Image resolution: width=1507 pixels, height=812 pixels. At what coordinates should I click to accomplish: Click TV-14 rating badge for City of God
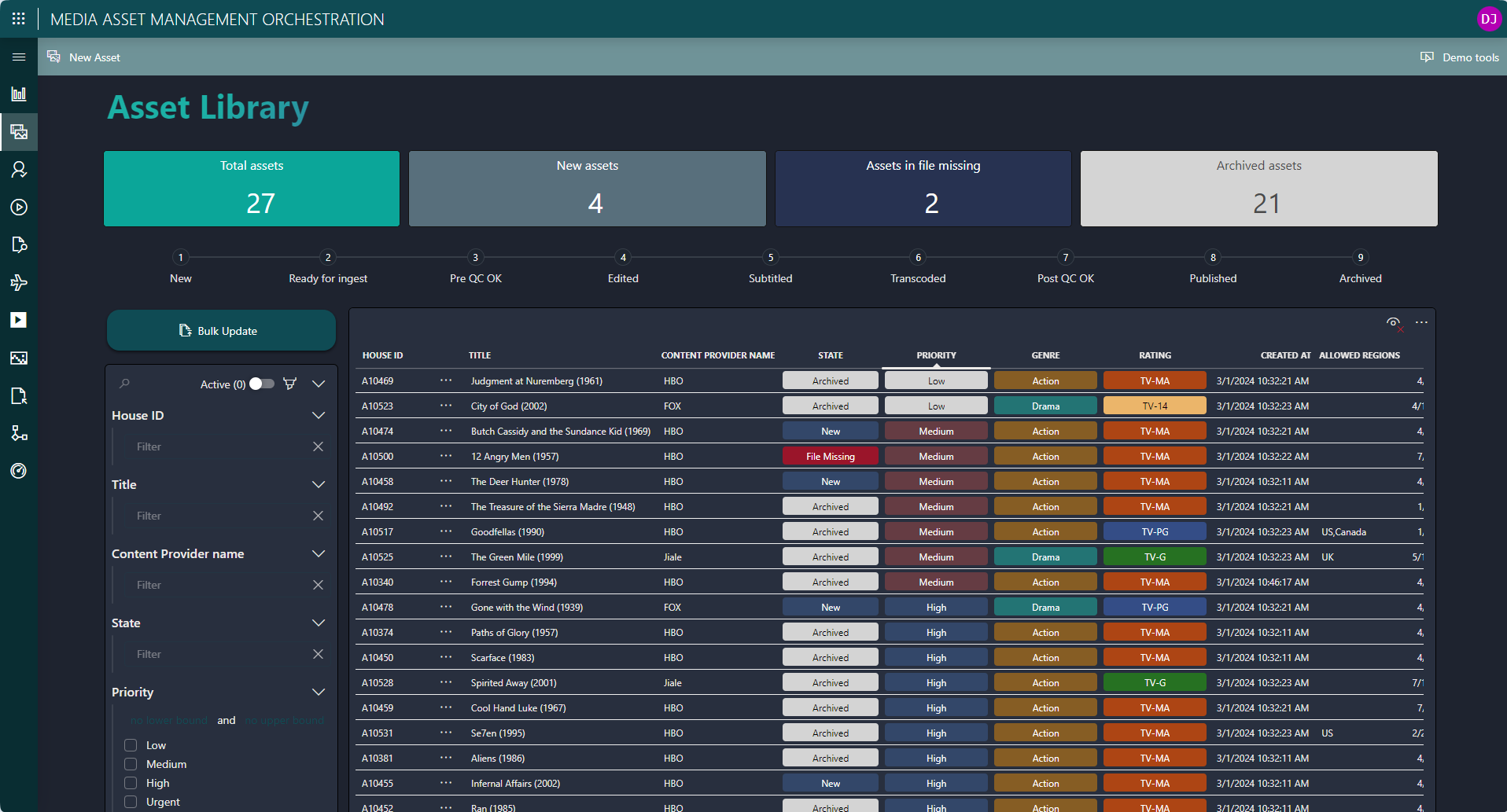click(x=1155, y=406)
